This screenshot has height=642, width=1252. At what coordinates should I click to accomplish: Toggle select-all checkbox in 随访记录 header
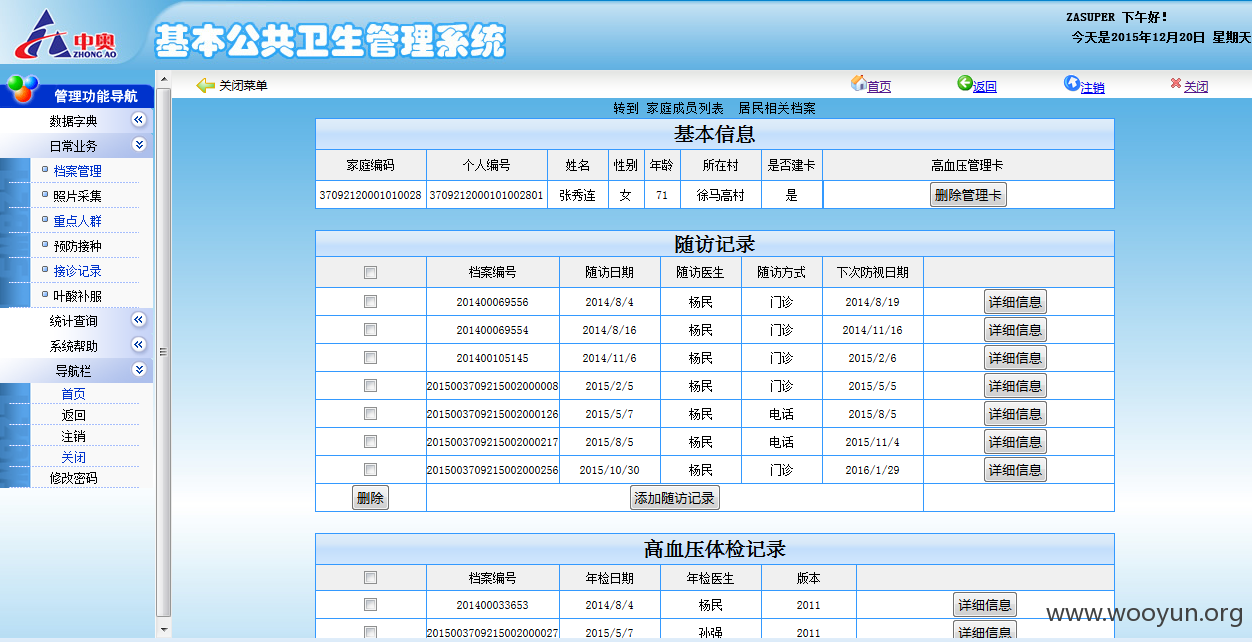(371, 273)
